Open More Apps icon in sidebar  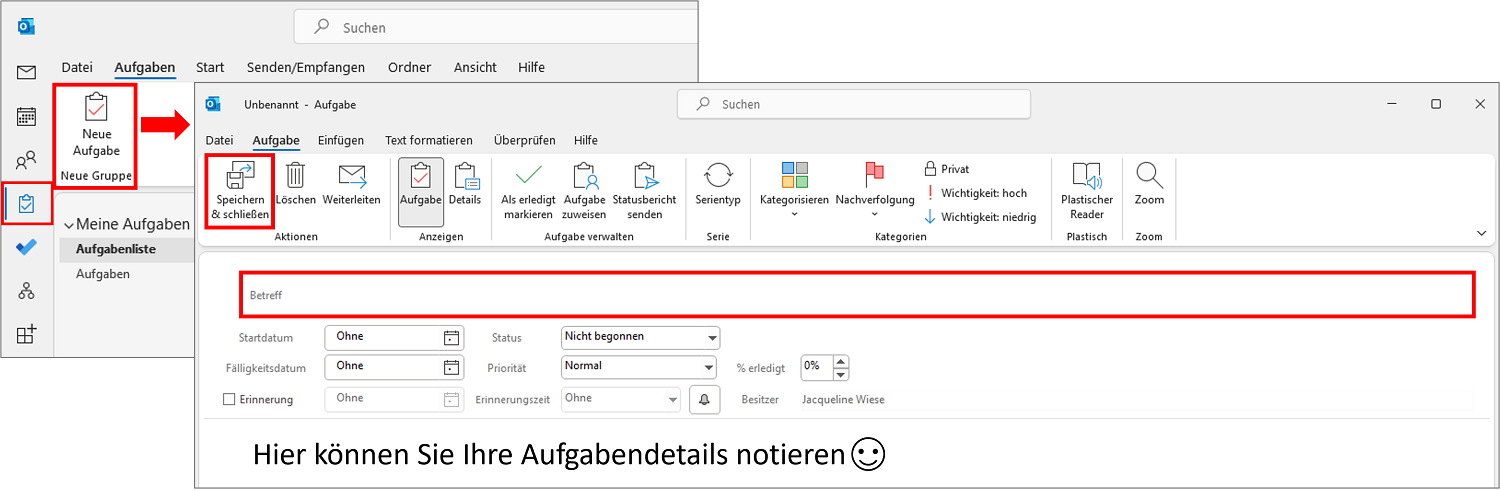pyautogui.click(x=26, y=335)
